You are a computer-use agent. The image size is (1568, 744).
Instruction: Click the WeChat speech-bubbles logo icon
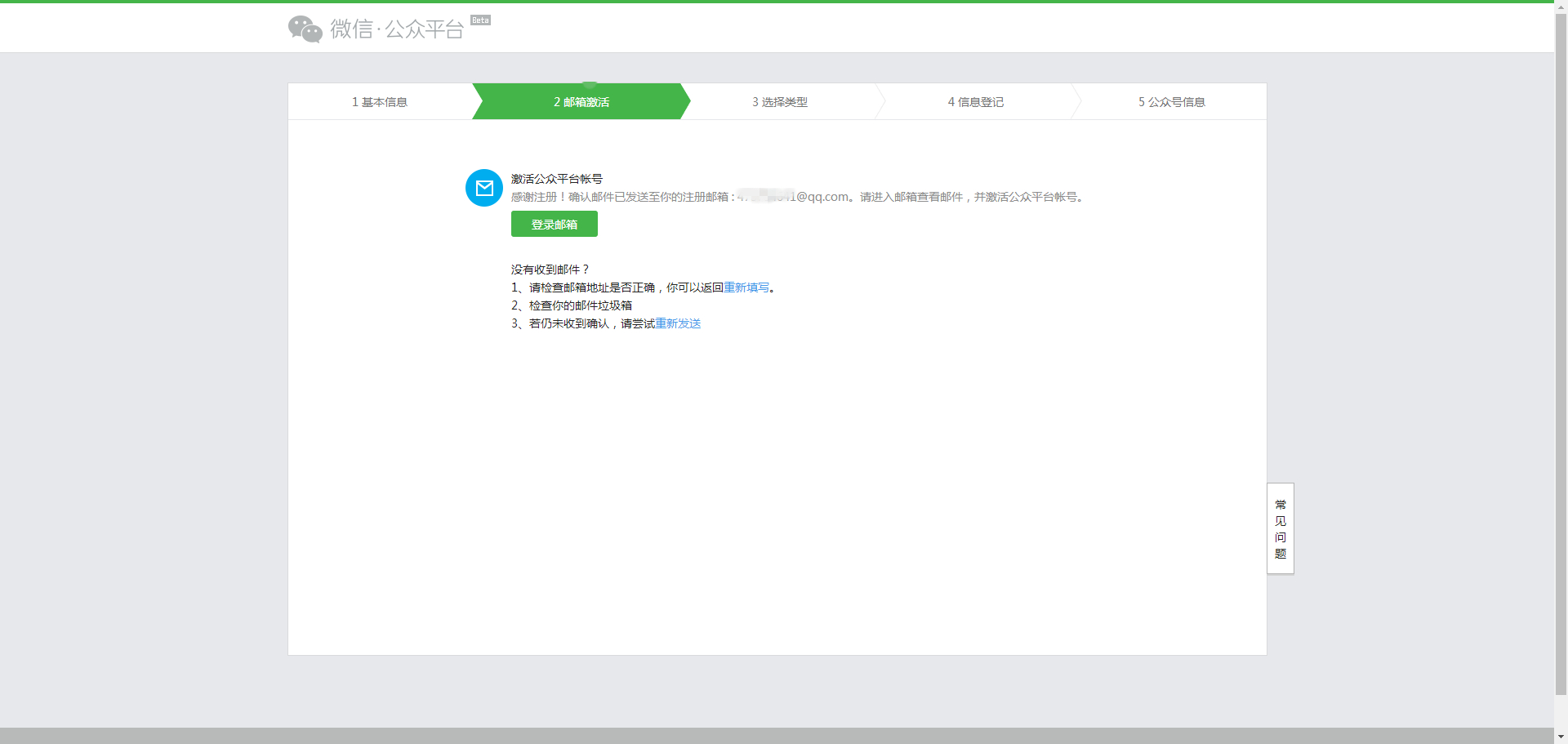click(304, 29)
